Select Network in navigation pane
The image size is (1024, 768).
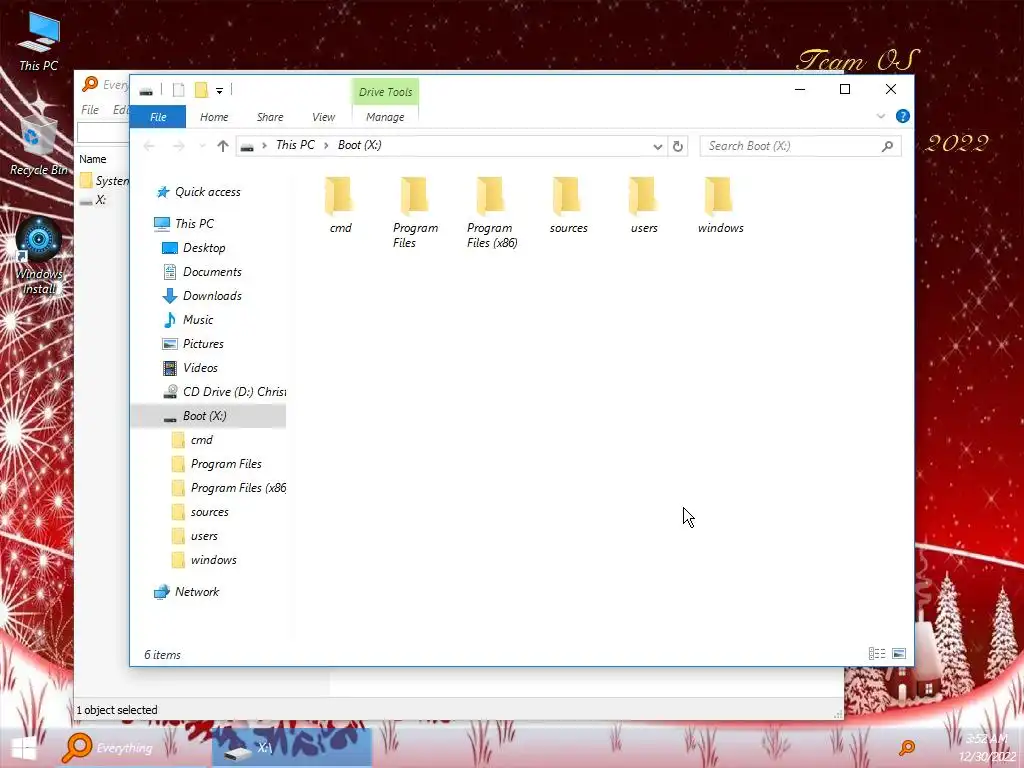197,592
